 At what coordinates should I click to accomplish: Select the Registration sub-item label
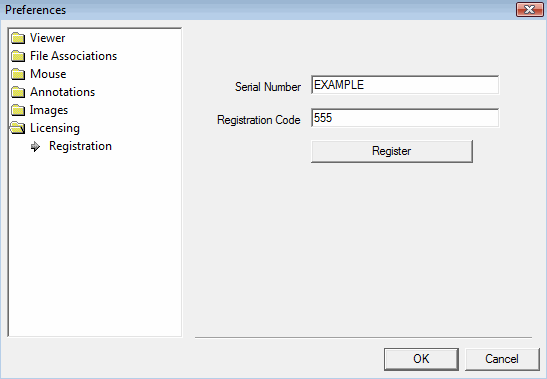pyautogui.click(x=80, y=146)
